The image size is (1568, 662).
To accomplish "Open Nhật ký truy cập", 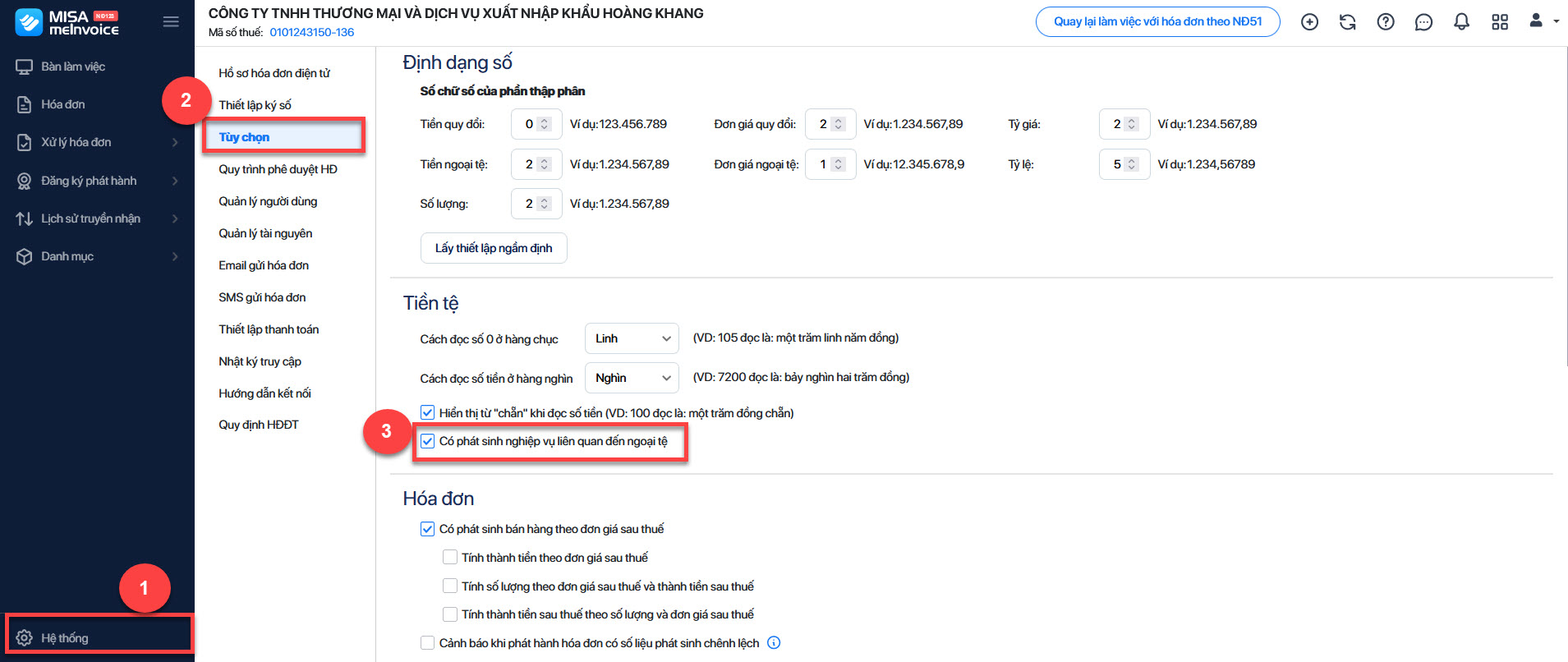I will 260,361.
